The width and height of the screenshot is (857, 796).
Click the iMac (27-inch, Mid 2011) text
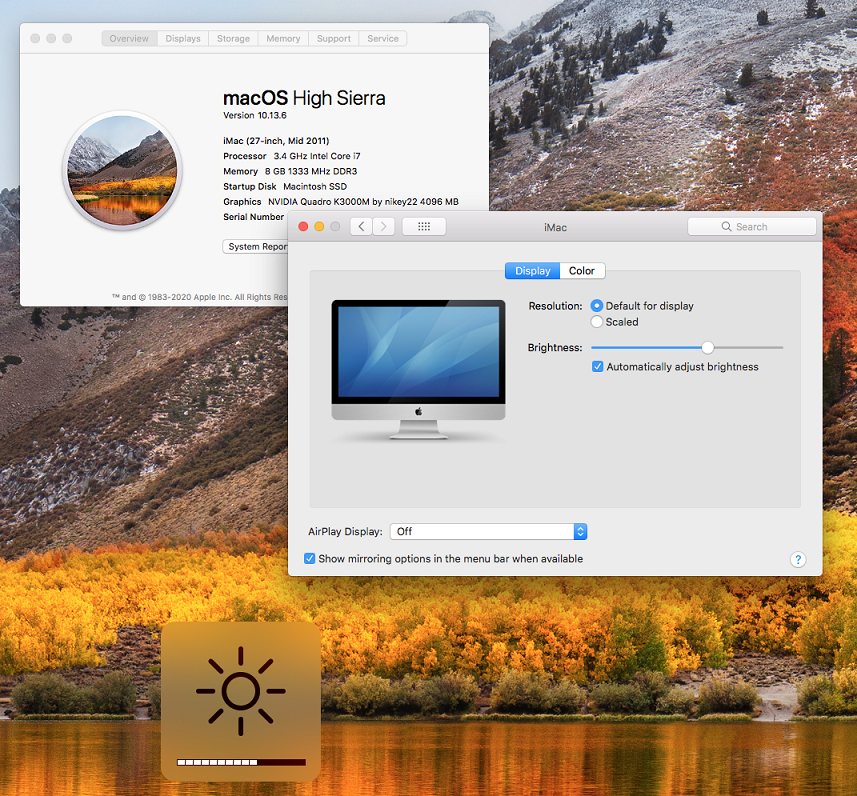coord(276,141)
